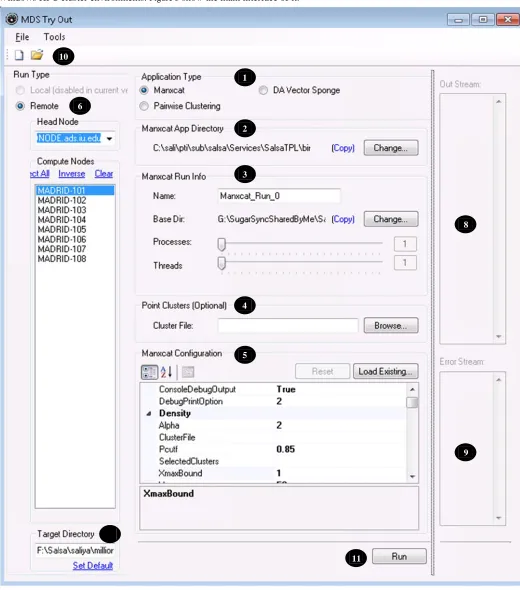Click the Threads slider handle
This screenshot has height=590, width=520.
tap(222, 263)
